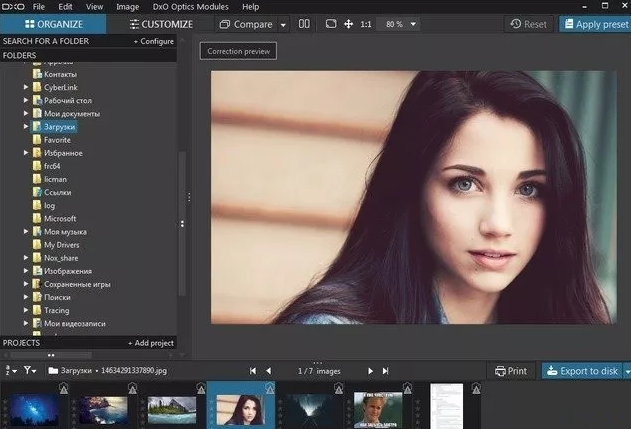This screenshot has width=631, height=429.
Task: Set zoom to 1:1 view
Action: [366, 24]
